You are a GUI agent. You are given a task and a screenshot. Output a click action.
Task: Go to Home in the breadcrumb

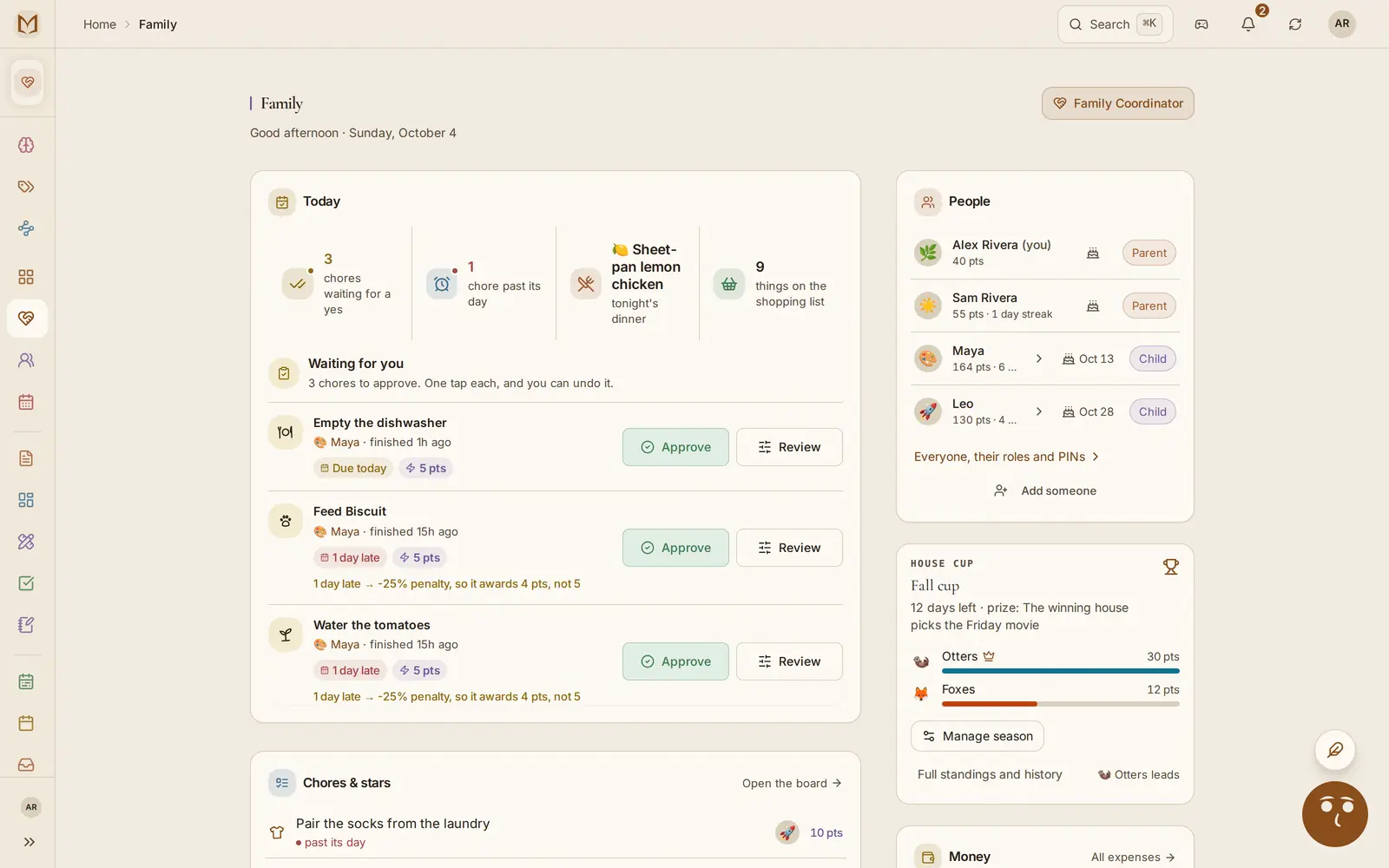point(100,24)
